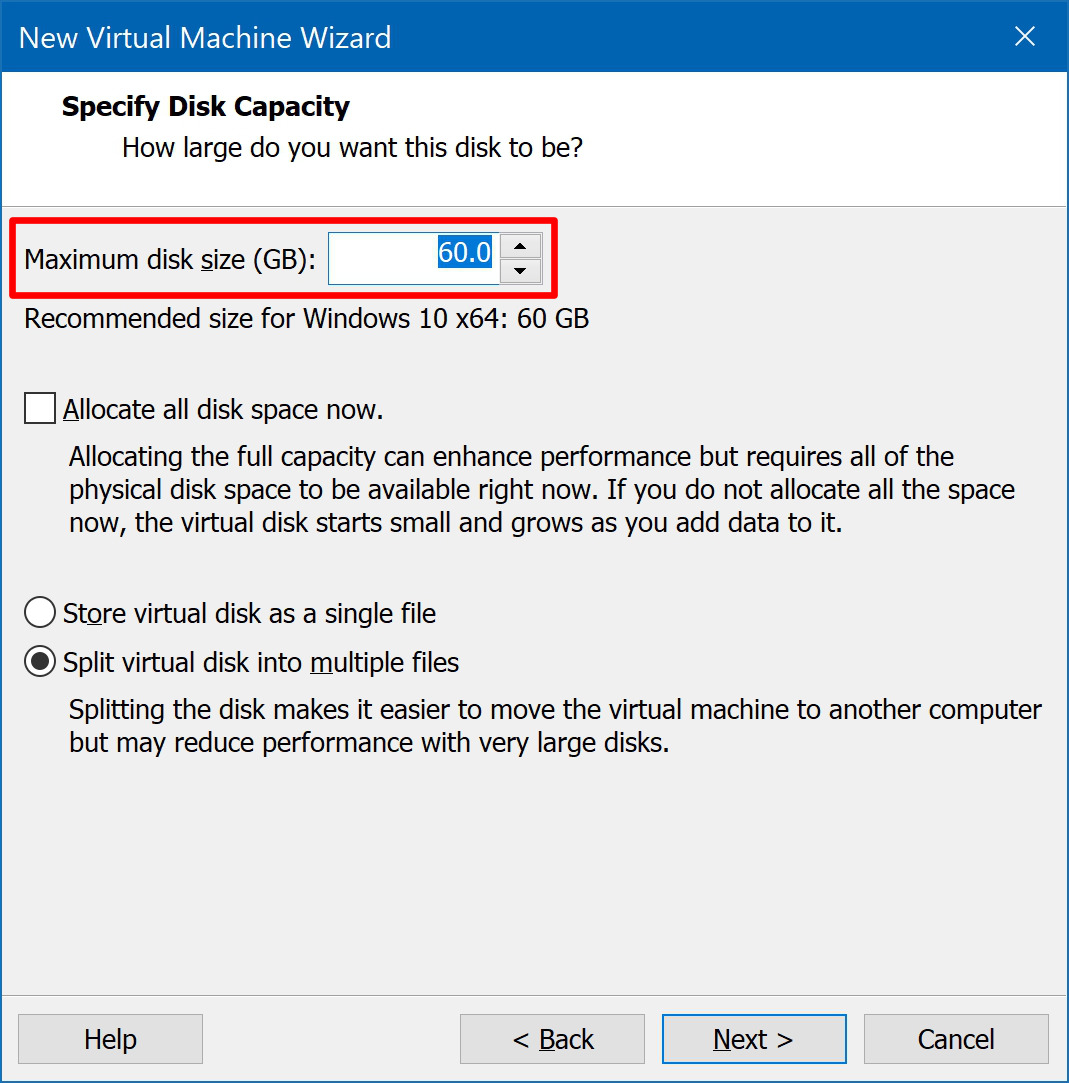Increase disk size with the up arrow
The width and height of the screenshot is (1069, 1083).
(520, 247)
